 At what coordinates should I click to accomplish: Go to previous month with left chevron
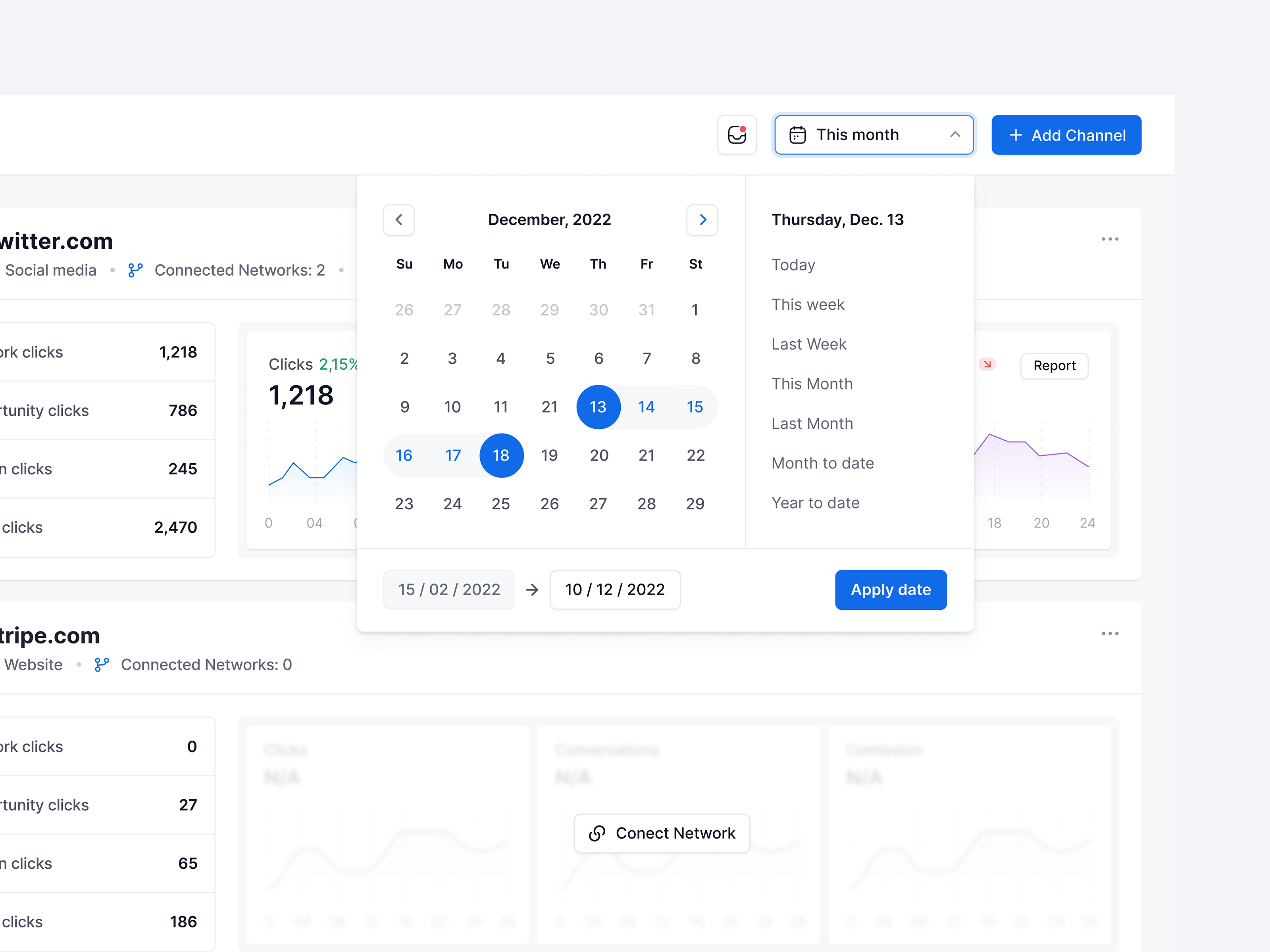398,220
